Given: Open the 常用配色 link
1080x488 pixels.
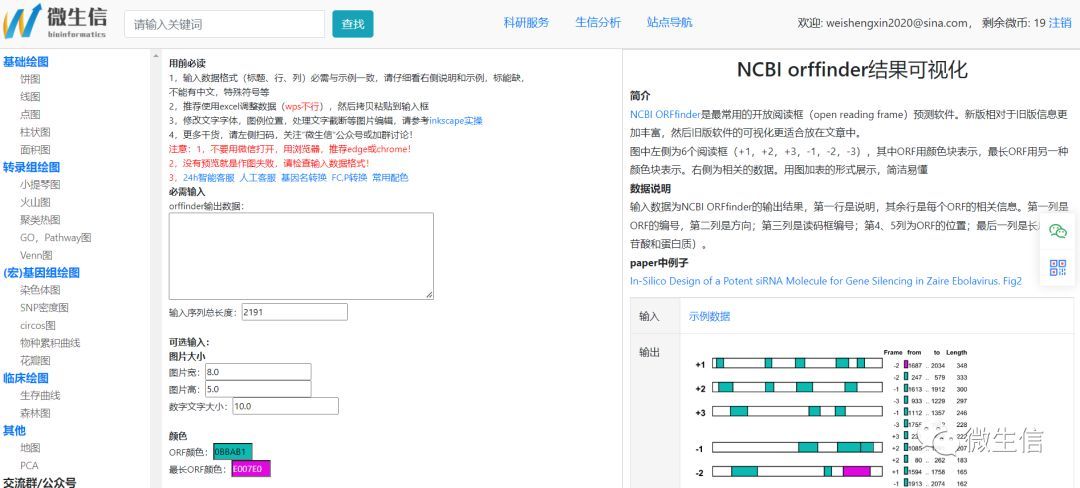Looking at the screenshot, I should click(x=390, y=178).
